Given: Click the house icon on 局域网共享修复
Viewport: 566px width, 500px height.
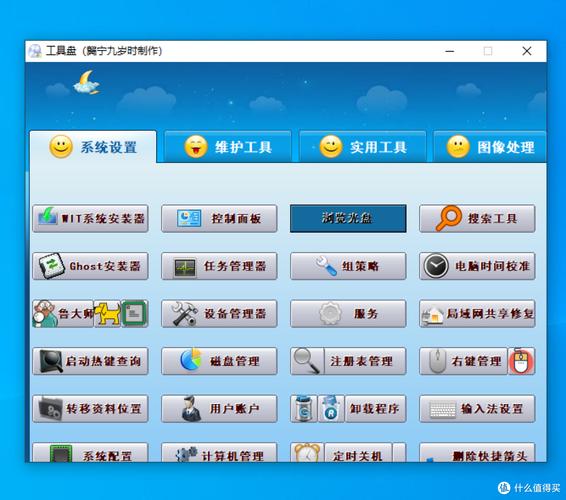Looking at the screenshot, I should 432,315.
